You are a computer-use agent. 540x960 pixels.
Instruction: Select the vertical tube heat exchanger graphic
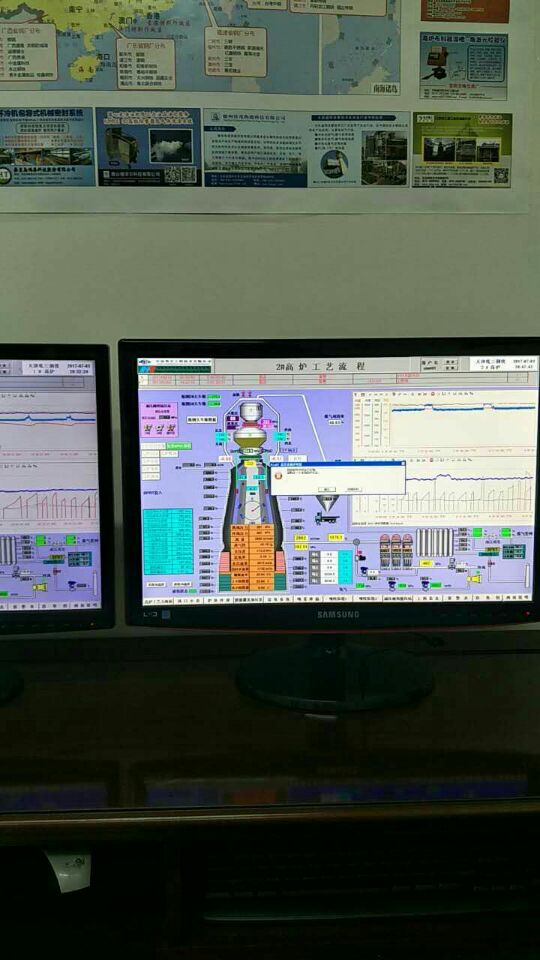tap(433, 542)
